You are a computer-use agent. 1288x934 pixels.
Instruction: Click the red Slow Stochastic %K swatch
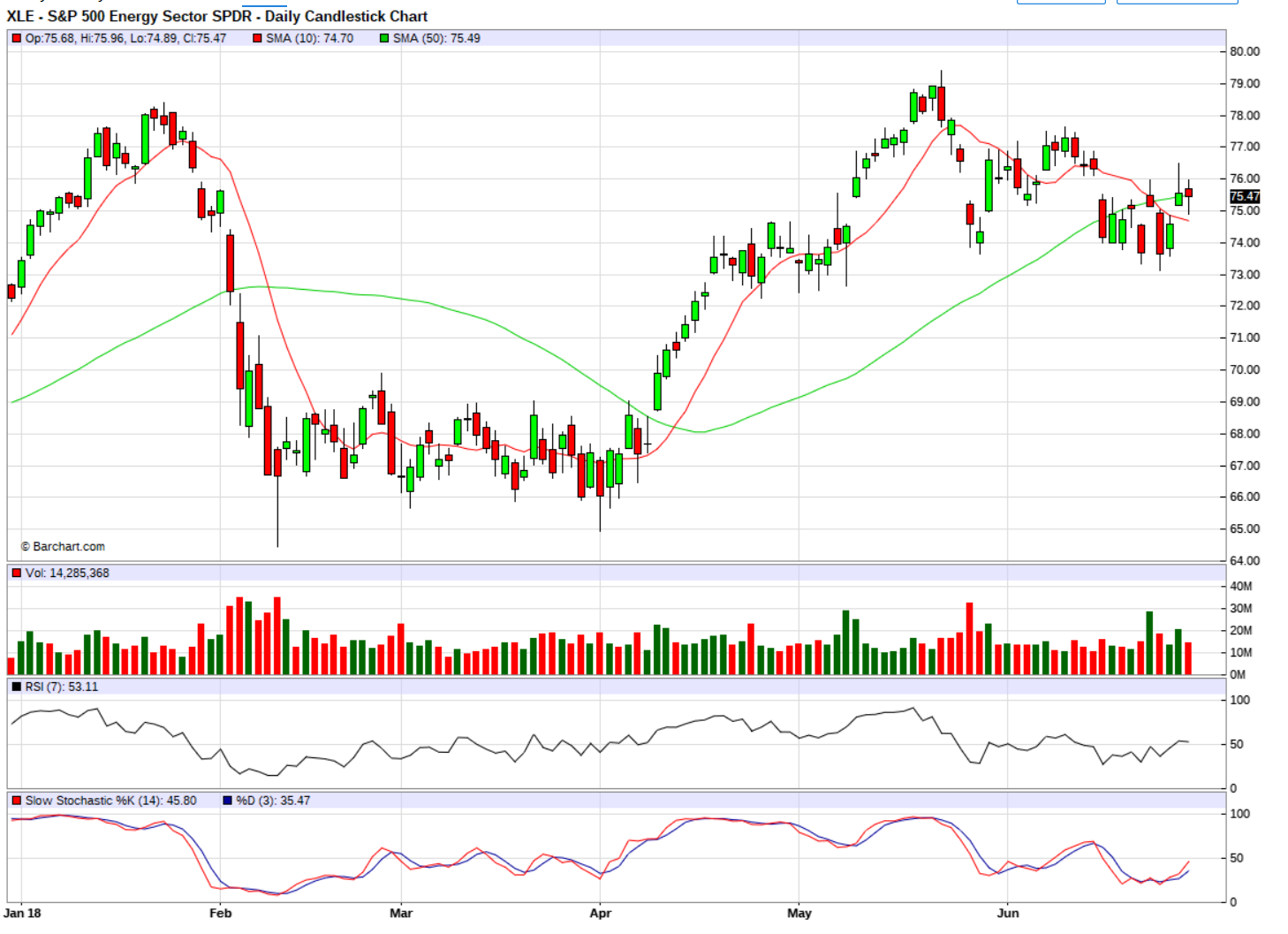coord(16,801)
